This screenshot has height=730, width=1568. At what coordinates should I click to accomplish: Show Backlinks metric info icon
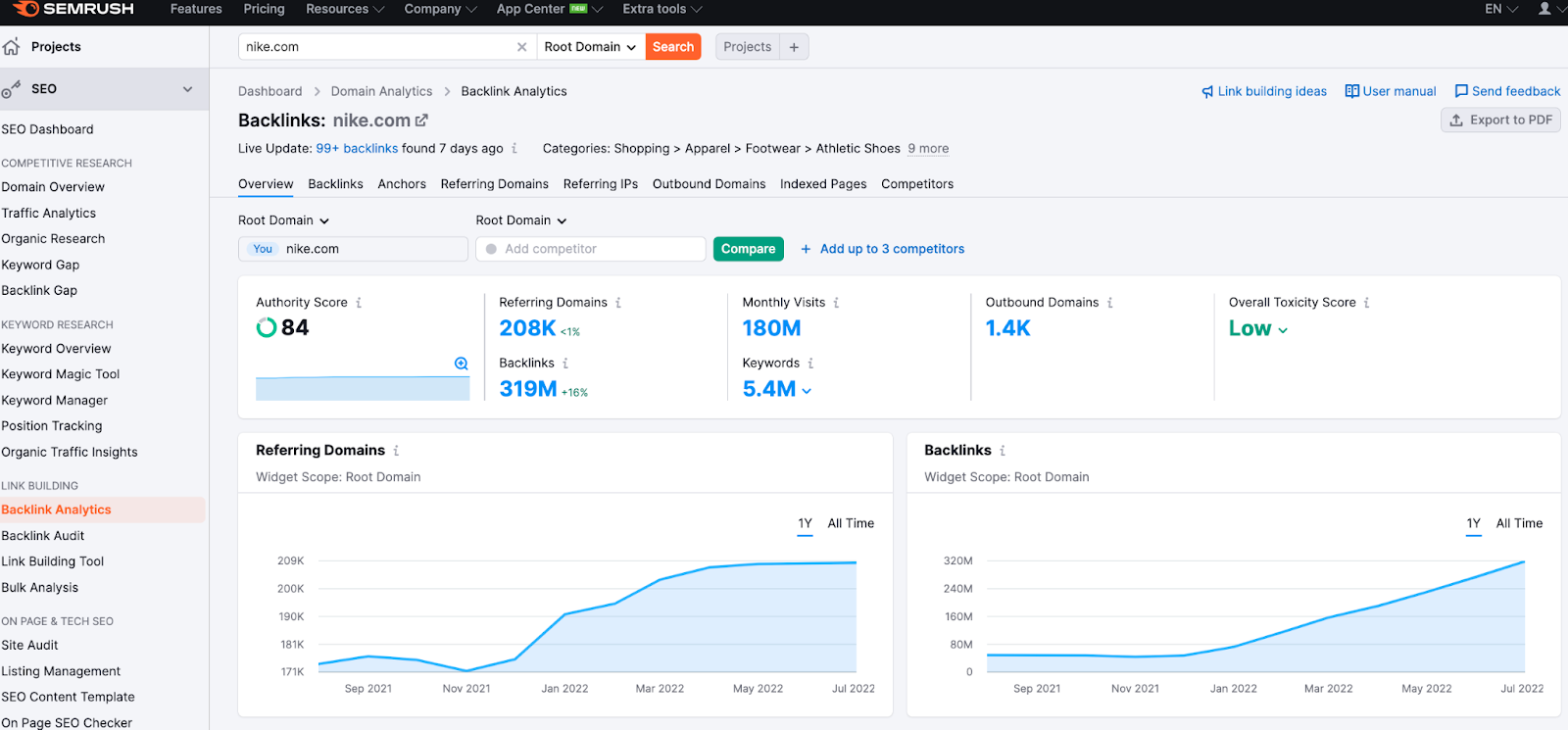click(x=565, y=364)
